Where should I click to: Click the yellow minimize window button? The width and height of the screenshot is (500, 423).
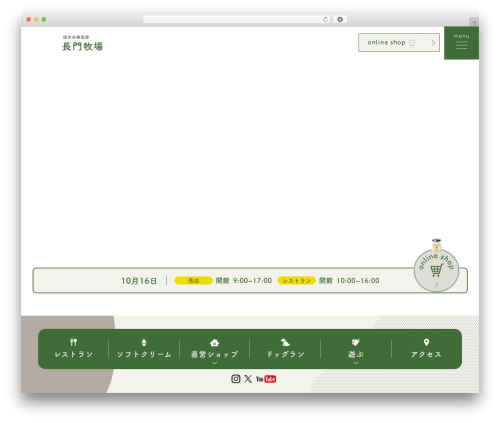36,19
